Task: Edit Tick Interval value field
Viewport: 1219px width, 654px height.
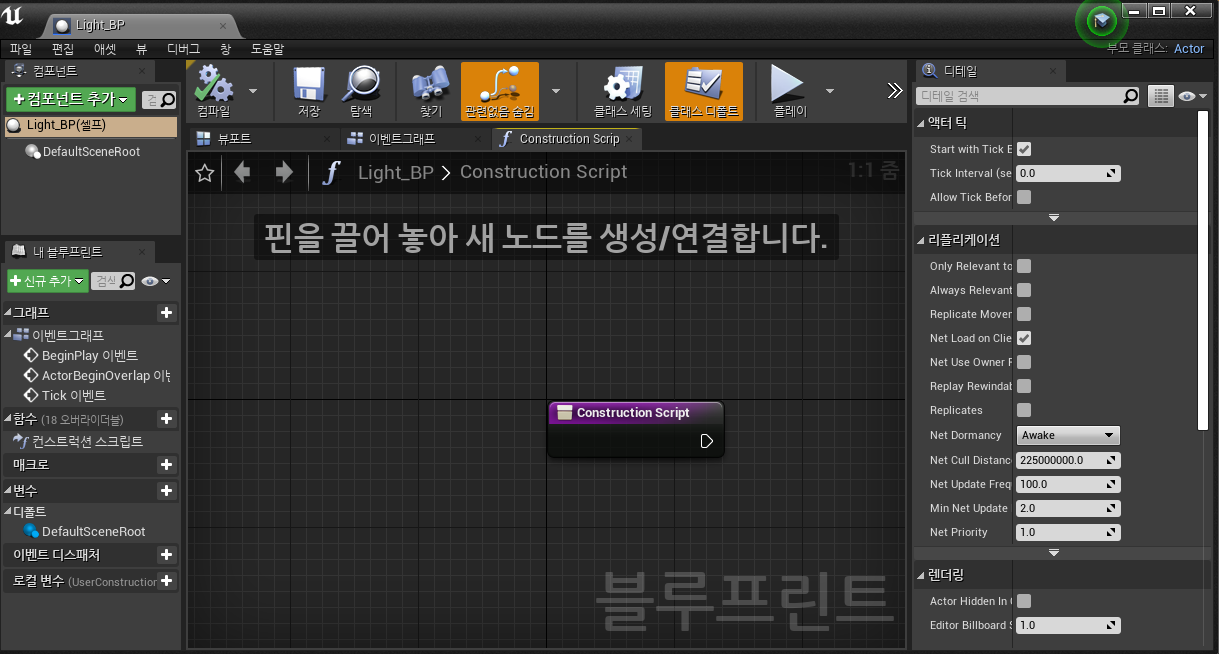Action: (x=1068, y=173)
